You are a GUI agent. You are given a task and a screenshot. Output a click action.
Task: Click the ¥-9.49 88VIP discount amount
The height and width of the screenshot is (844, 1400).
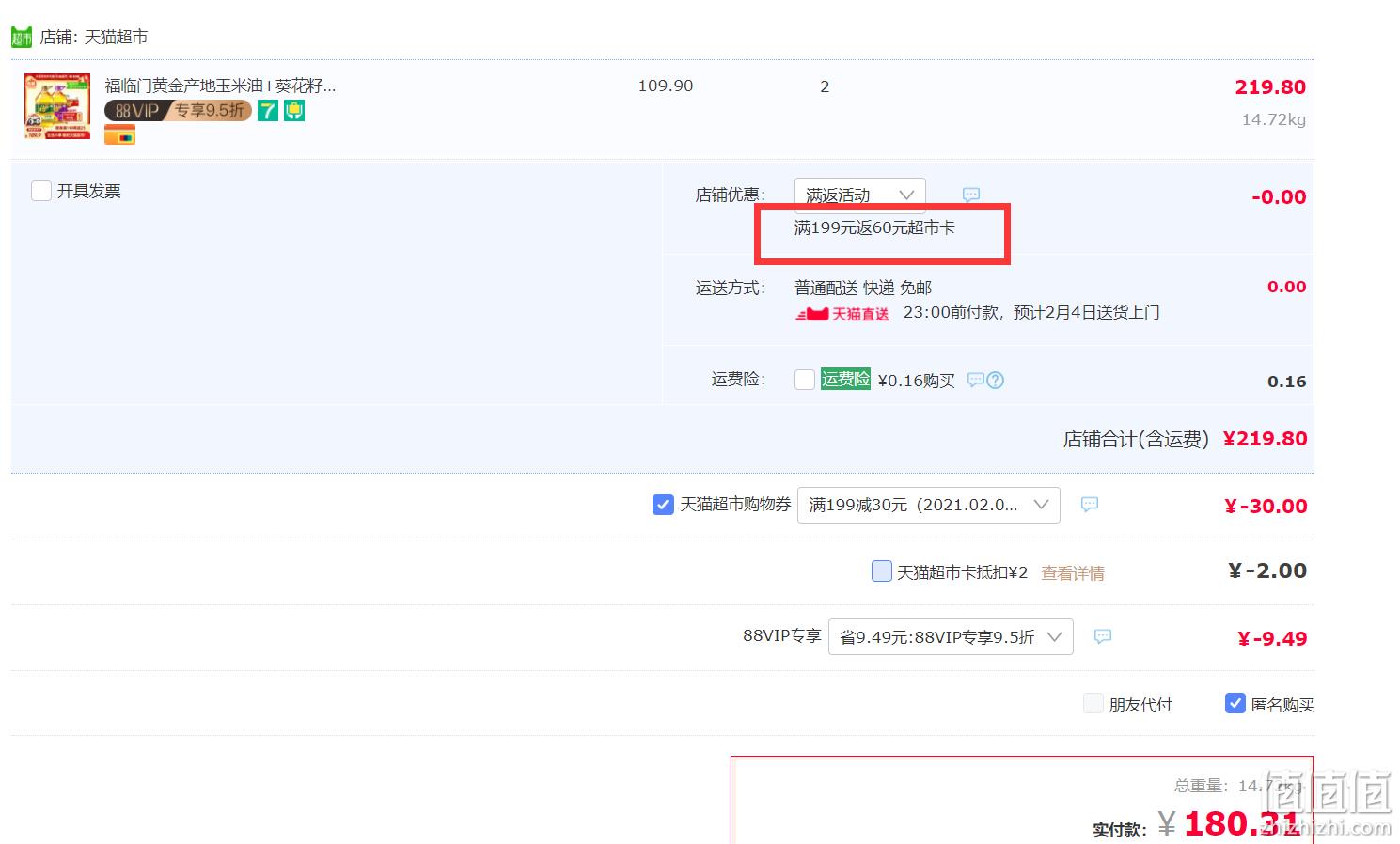pos(1272,638)
